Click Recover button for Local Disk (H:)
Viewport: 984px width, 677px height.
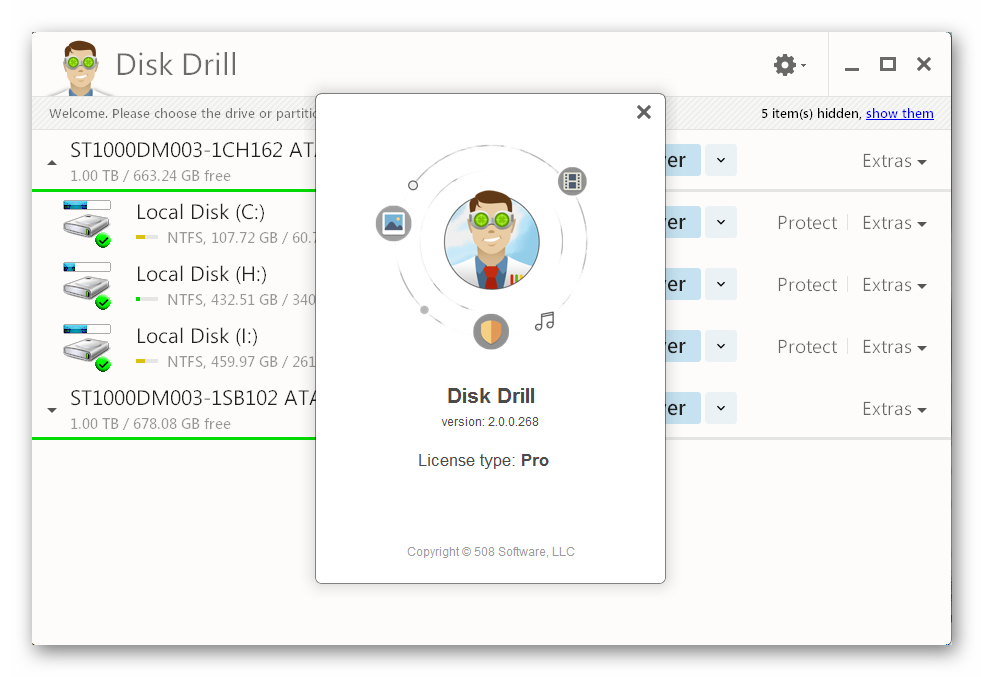(x=683, y=284)
